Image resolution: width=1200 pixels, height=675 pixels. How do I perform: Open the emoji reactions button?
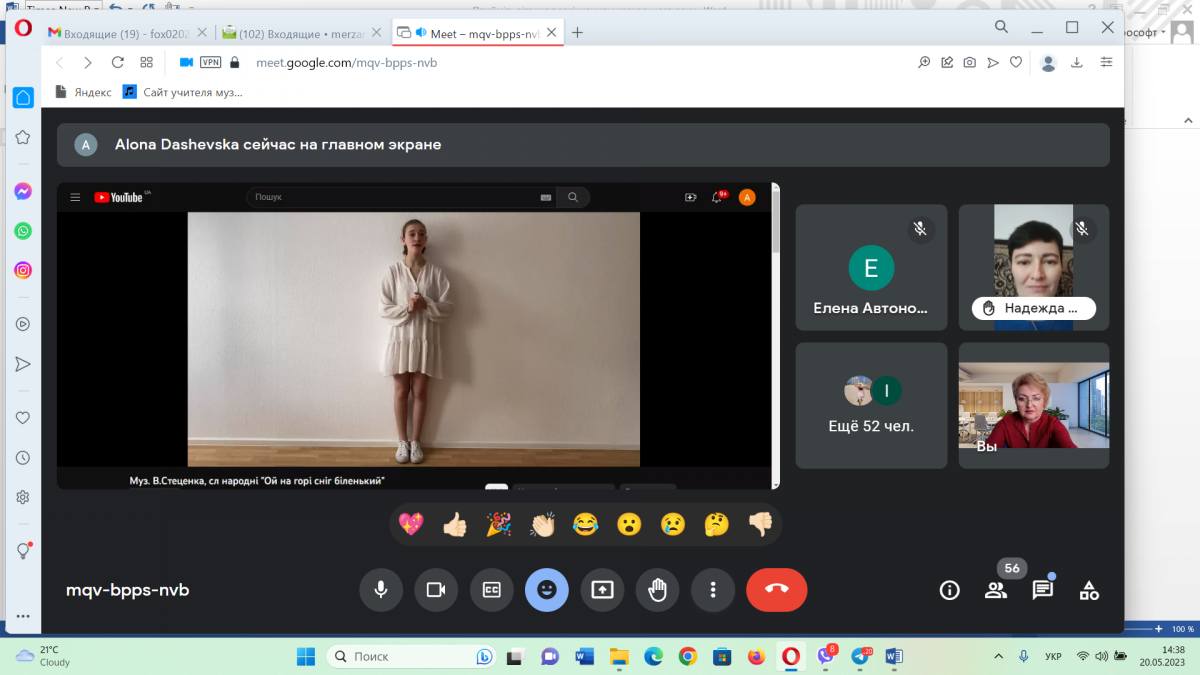click(546, 590)
